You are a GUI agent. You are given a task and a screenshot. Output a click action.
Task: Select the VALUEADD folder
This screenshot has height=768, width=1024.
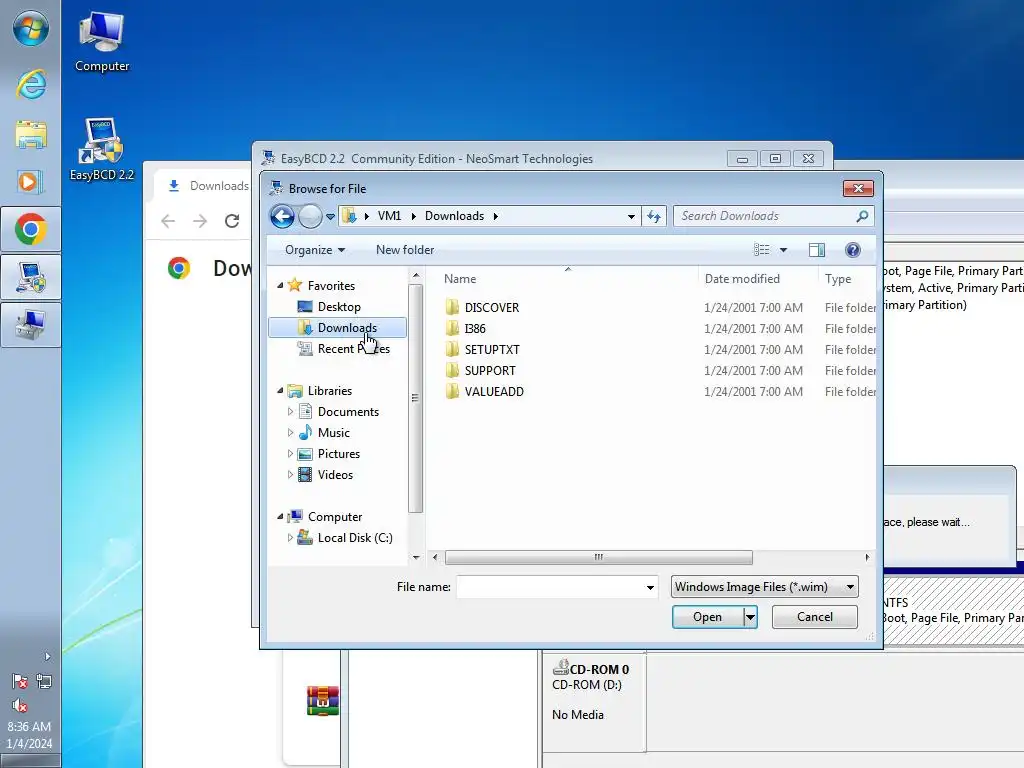(494, 392)
